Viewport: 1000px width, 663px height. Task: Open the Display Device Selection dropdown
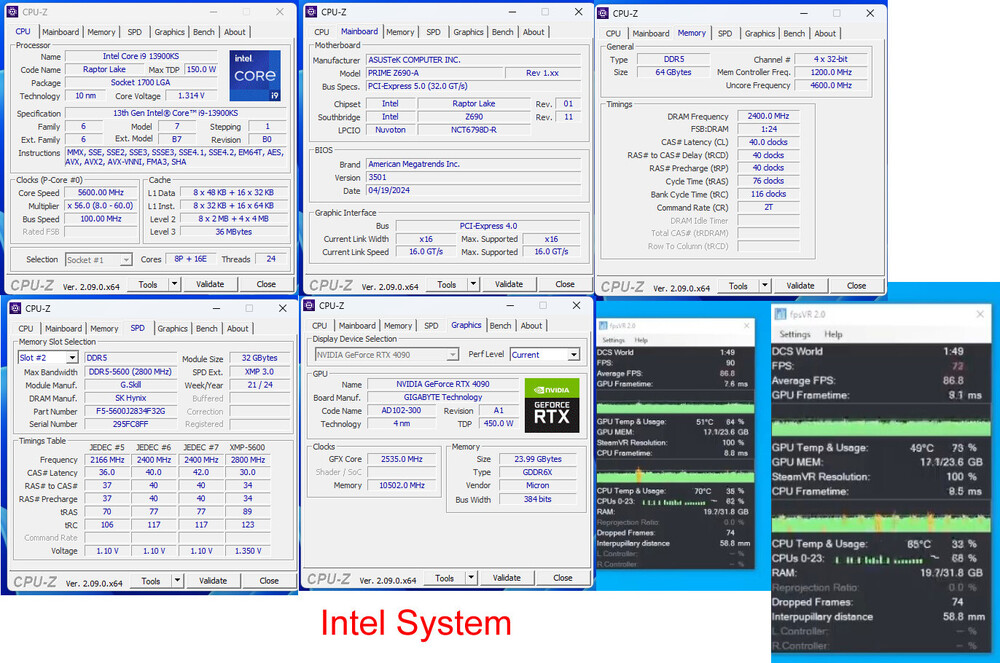pos(385,354)
